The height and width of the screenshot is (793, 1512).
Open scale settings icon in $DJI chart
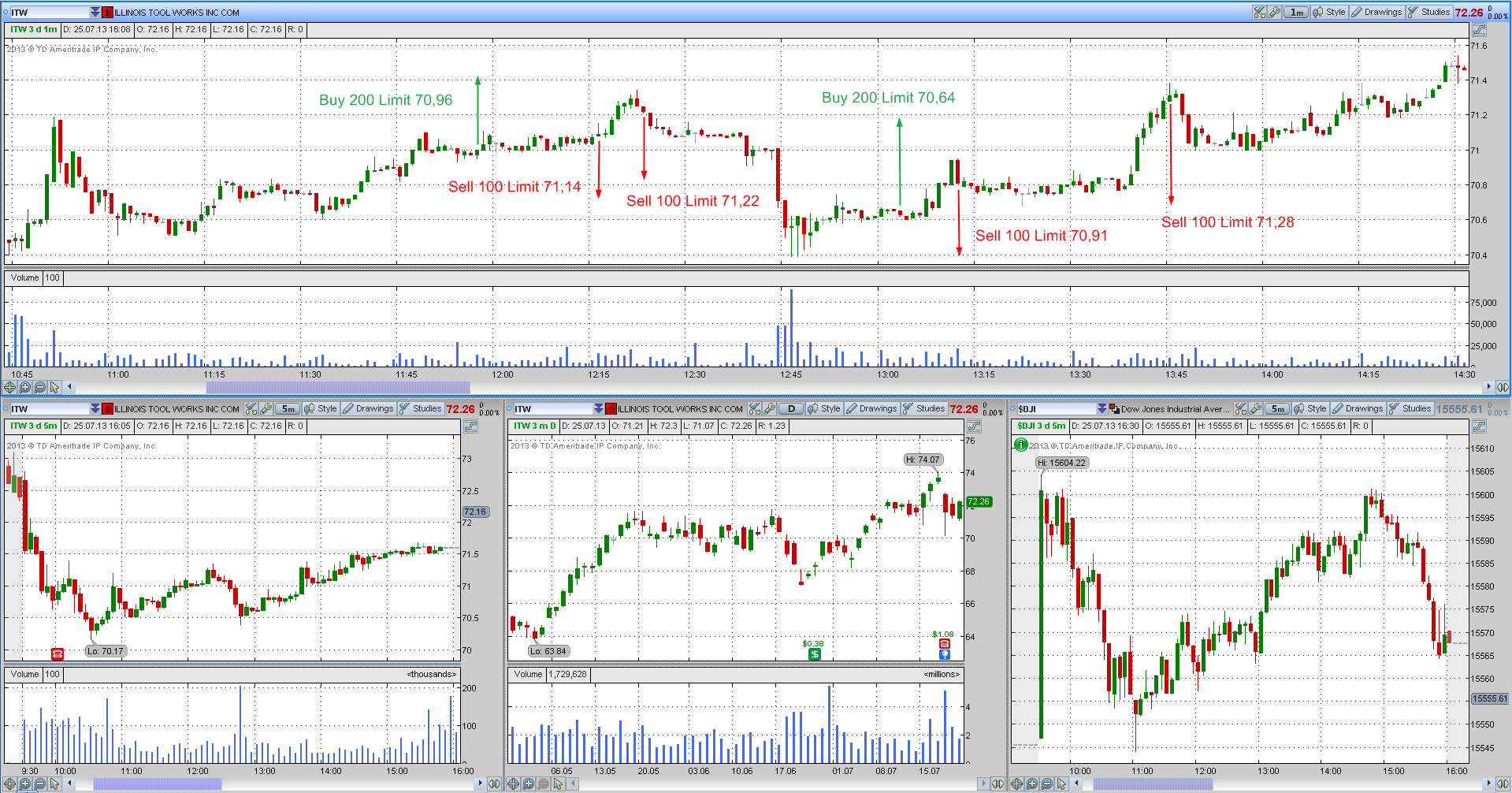pos(1479,426)
